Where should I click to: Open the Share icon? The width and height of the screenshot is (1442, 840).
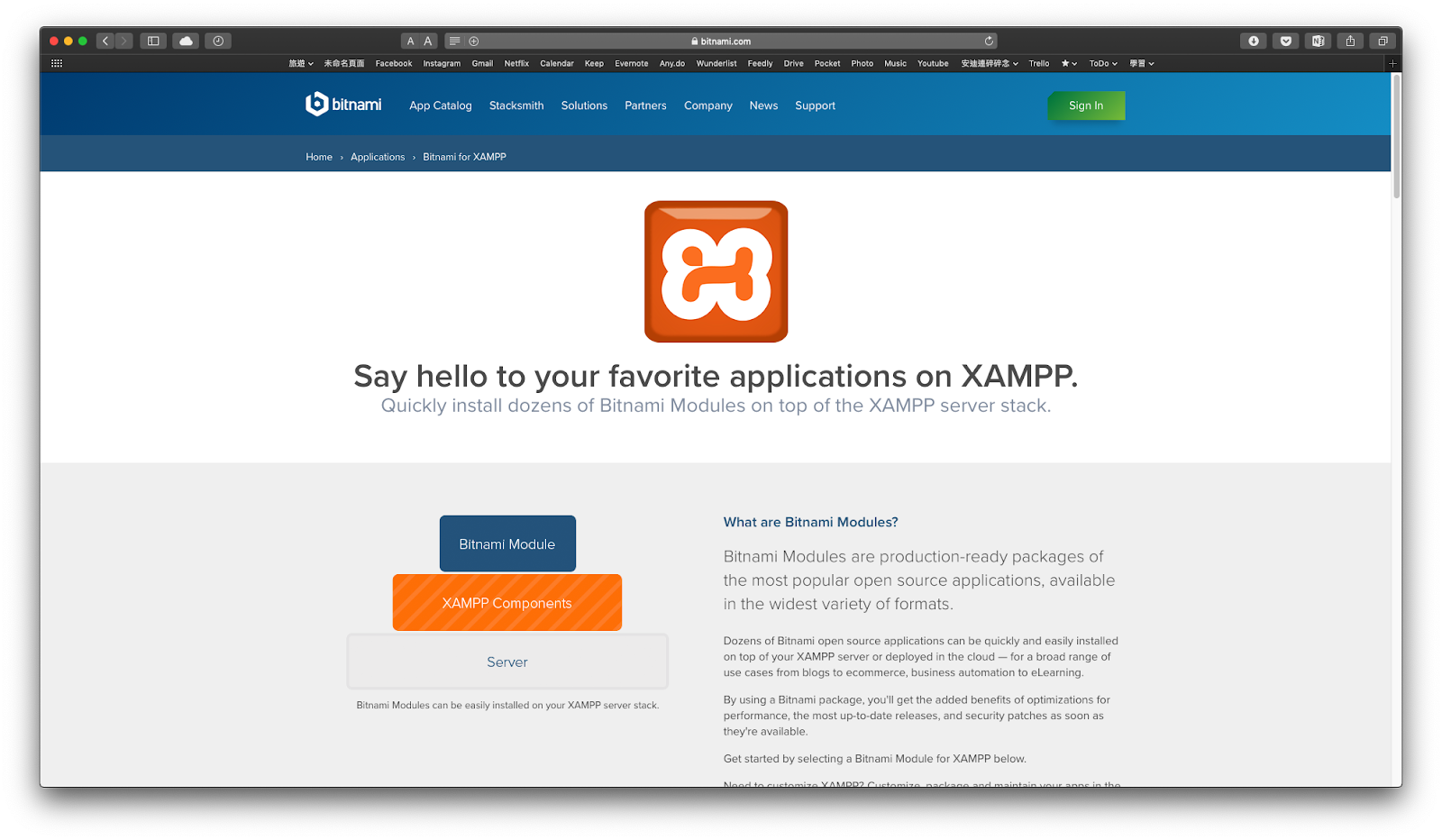point(1350,41)
